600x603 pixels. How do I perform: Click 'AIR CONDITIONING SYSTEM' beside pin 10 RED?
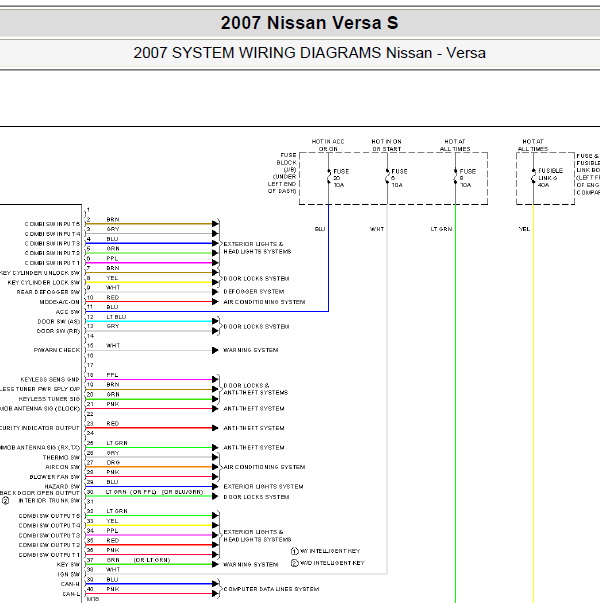(264, 302)
